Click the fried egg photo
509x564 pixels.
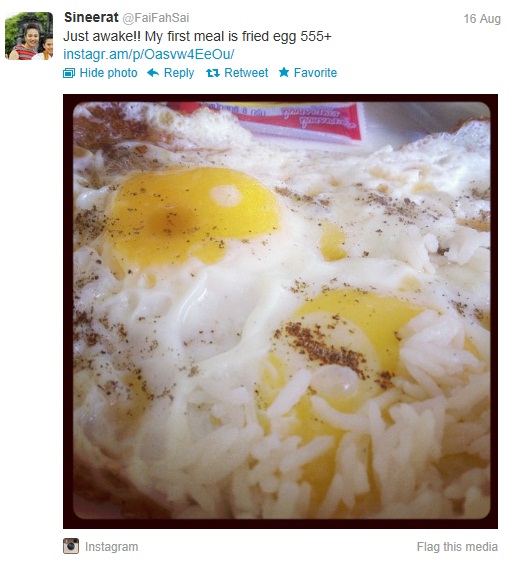281,311
